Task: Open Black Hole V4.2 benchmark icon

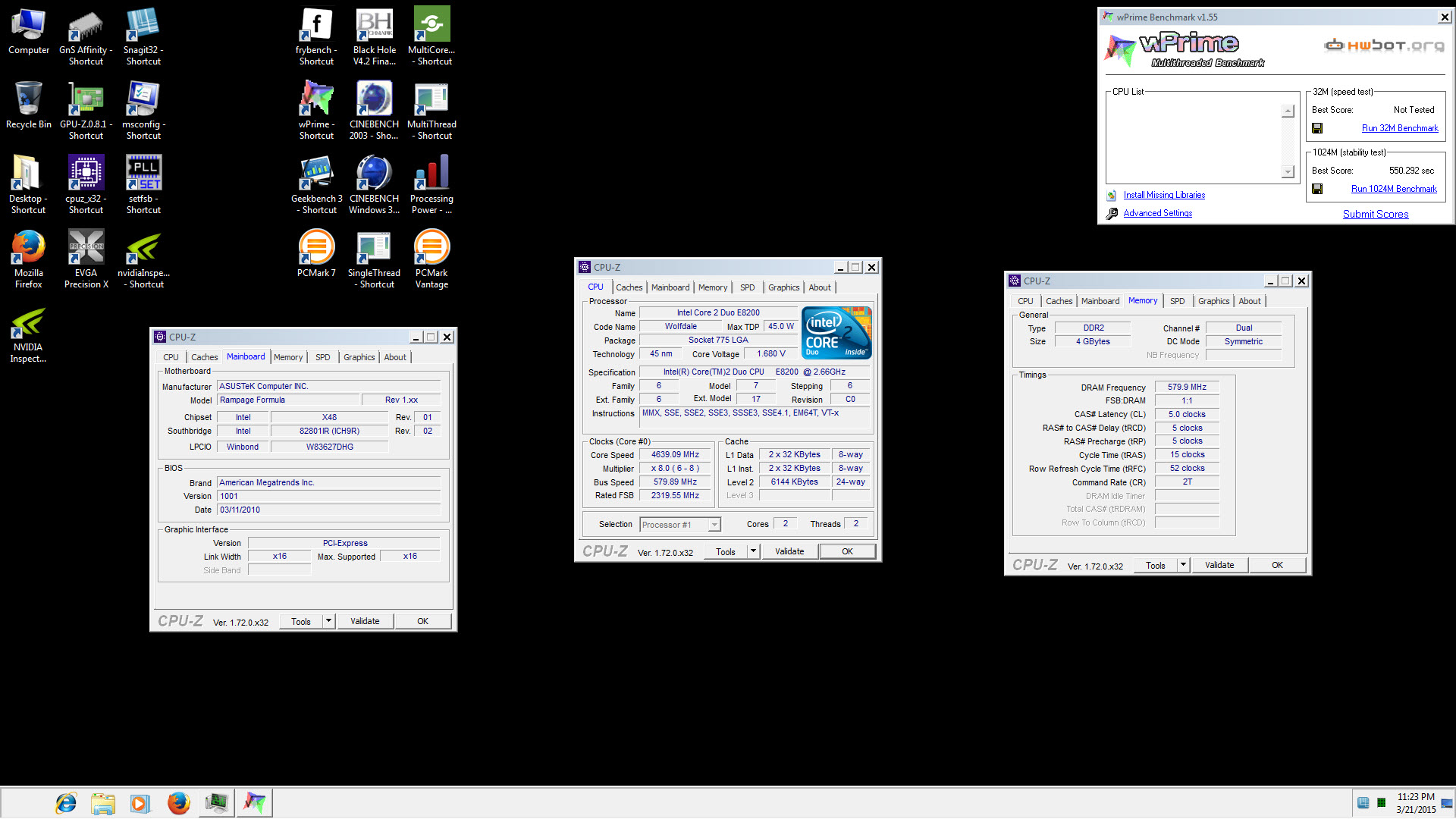Action: coord(374,36)
